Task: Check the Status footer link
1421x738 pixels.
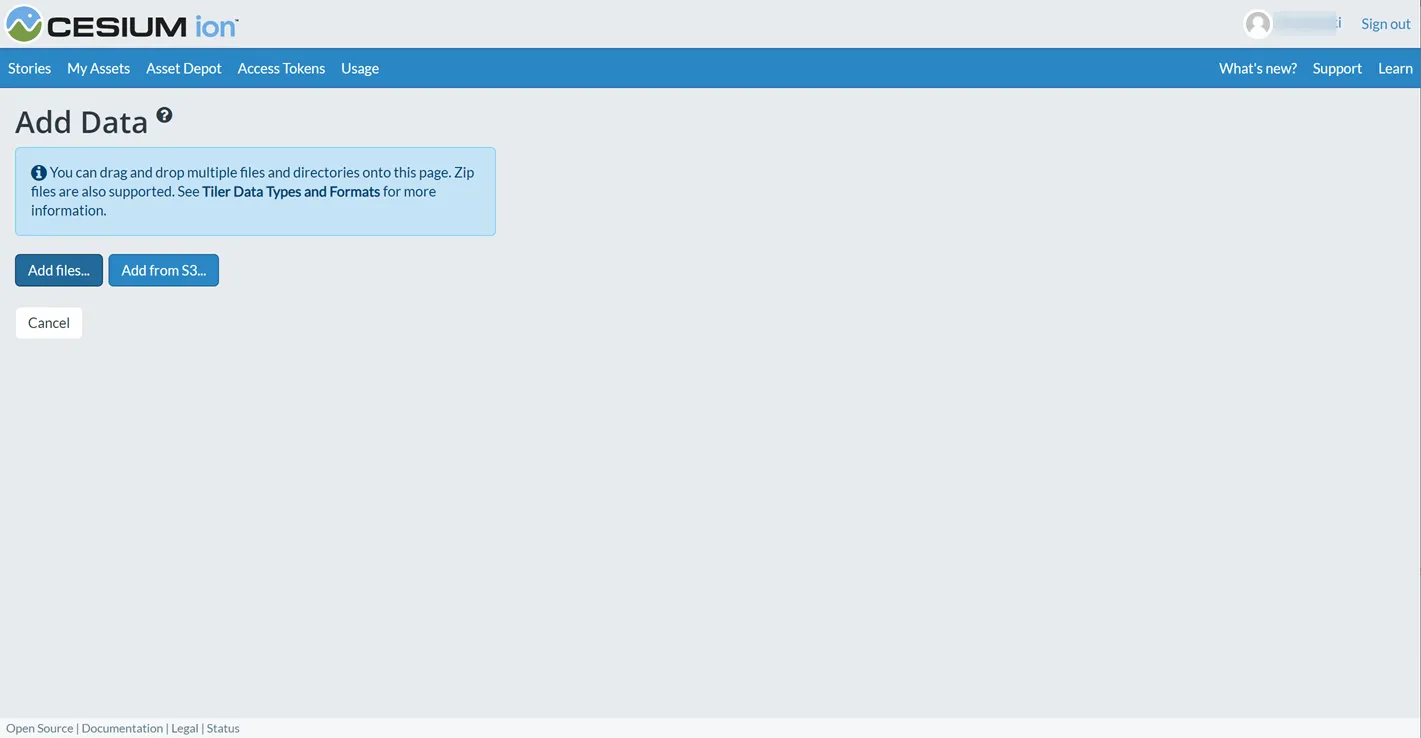Action: pyautogui.click(x=223, y=728)
